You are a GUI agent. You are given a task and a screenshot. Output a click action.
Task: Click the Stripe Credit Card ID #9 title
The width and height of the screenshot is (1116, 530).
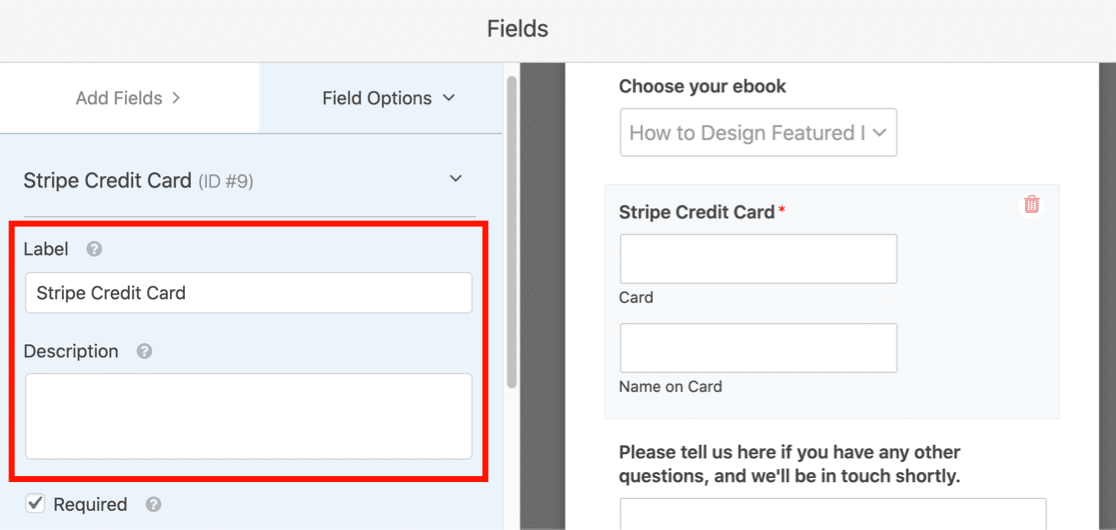coord(138,181)
